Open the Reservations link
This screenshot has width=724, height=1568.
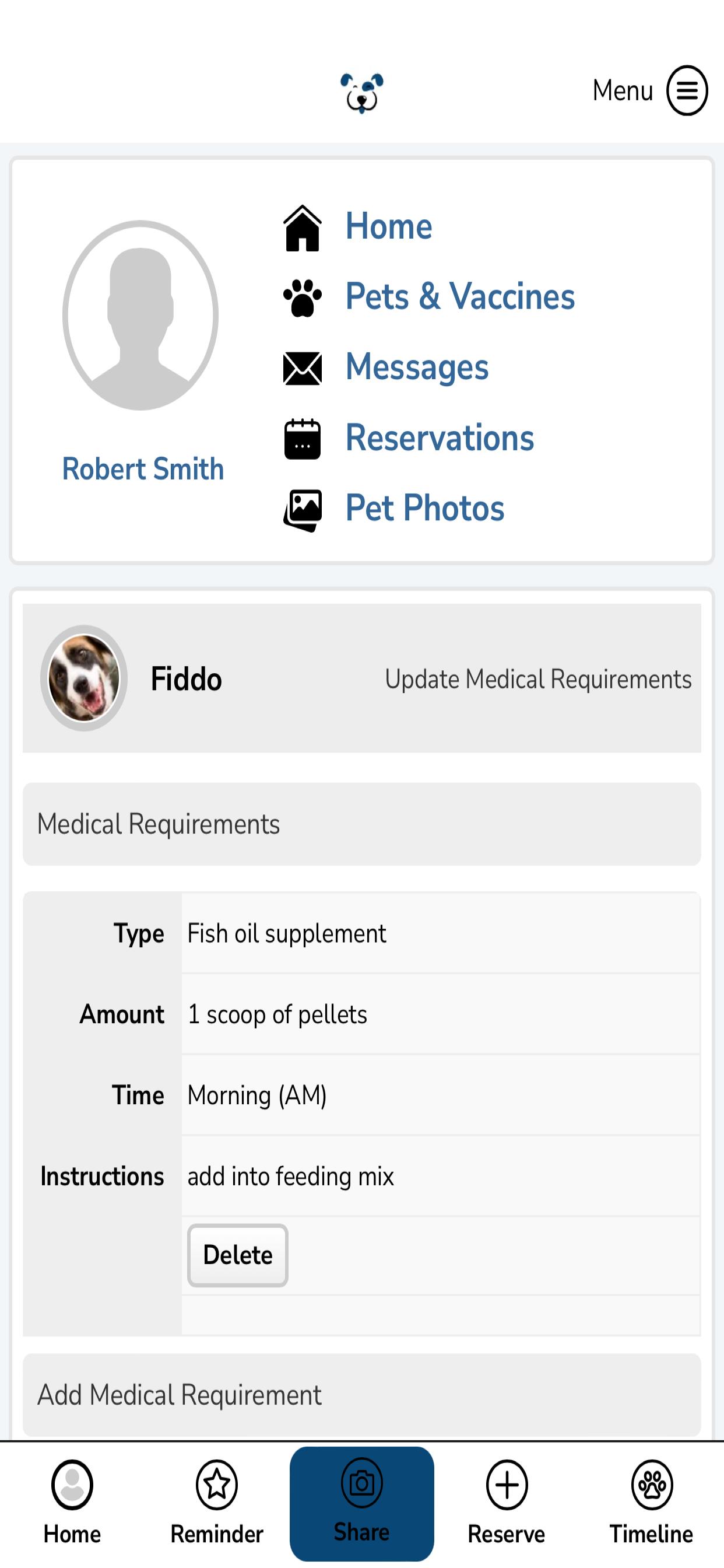click(x=440, y=437)
